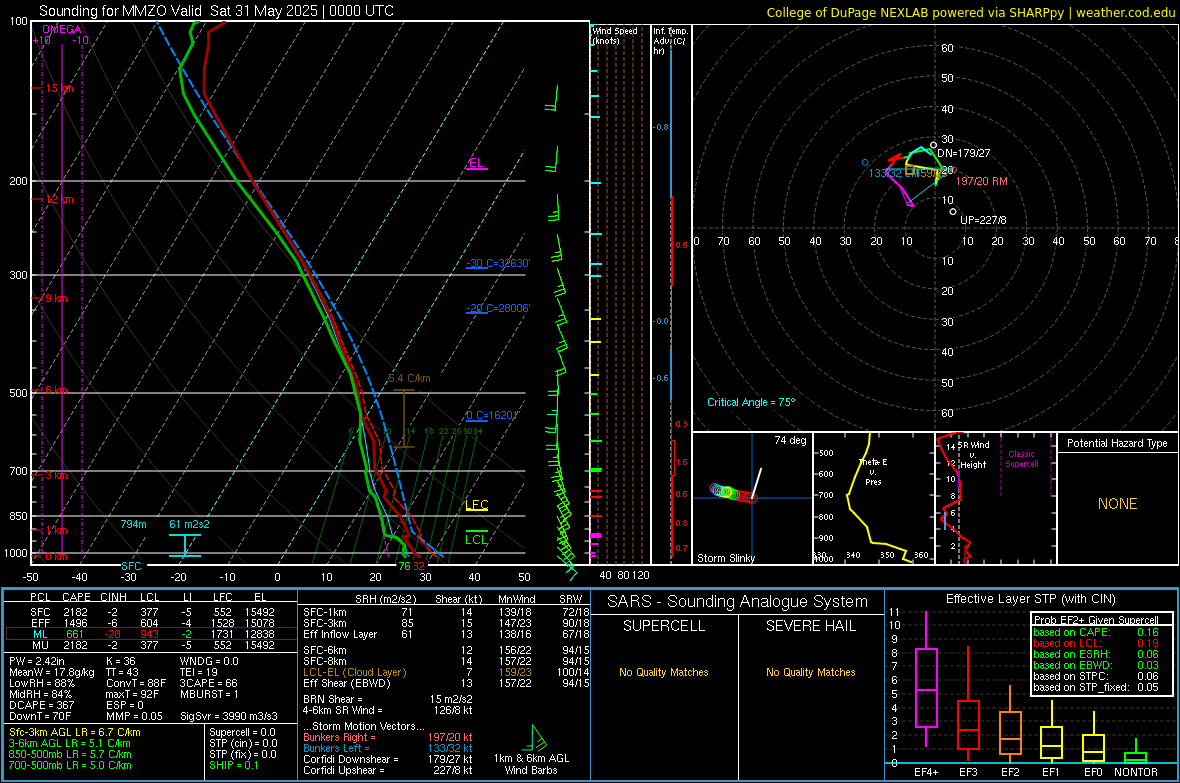Click the blue Bunkers Left storm motion line
This screenshot has height=783, width=1180.
[x=388, y=748]
